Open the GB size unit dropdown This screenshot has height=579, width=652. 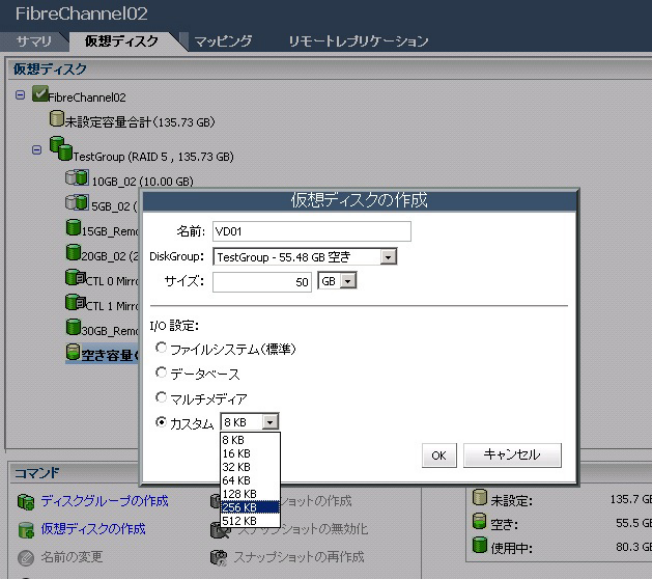click(348, 282)
